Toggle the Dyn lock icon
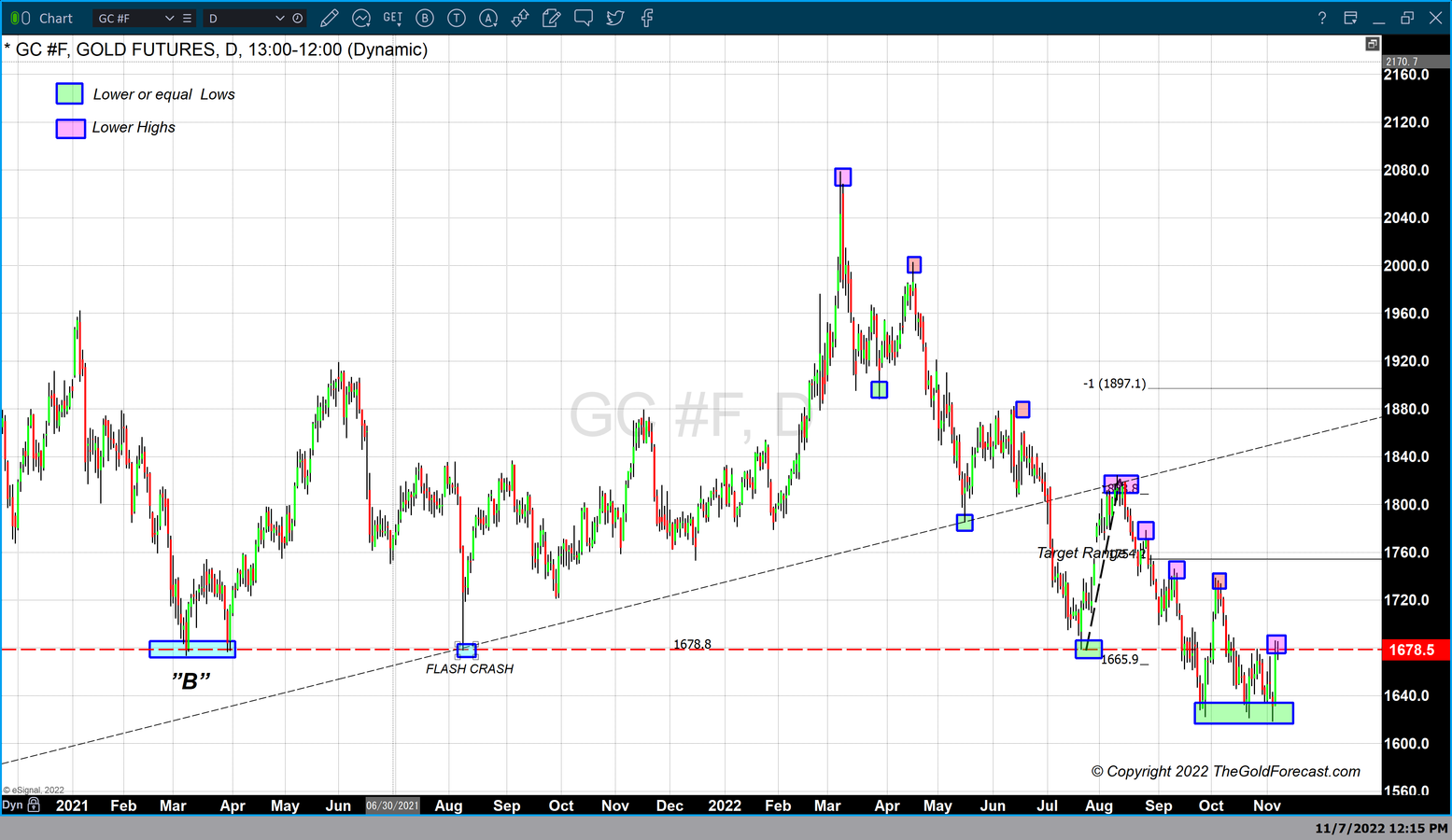Viewport: 1452px width, 840px height. [x=34, y=805]
